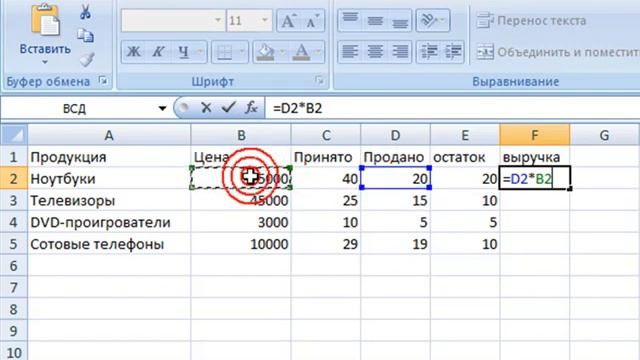
Task: Select column C header
Action: (326, 135)
